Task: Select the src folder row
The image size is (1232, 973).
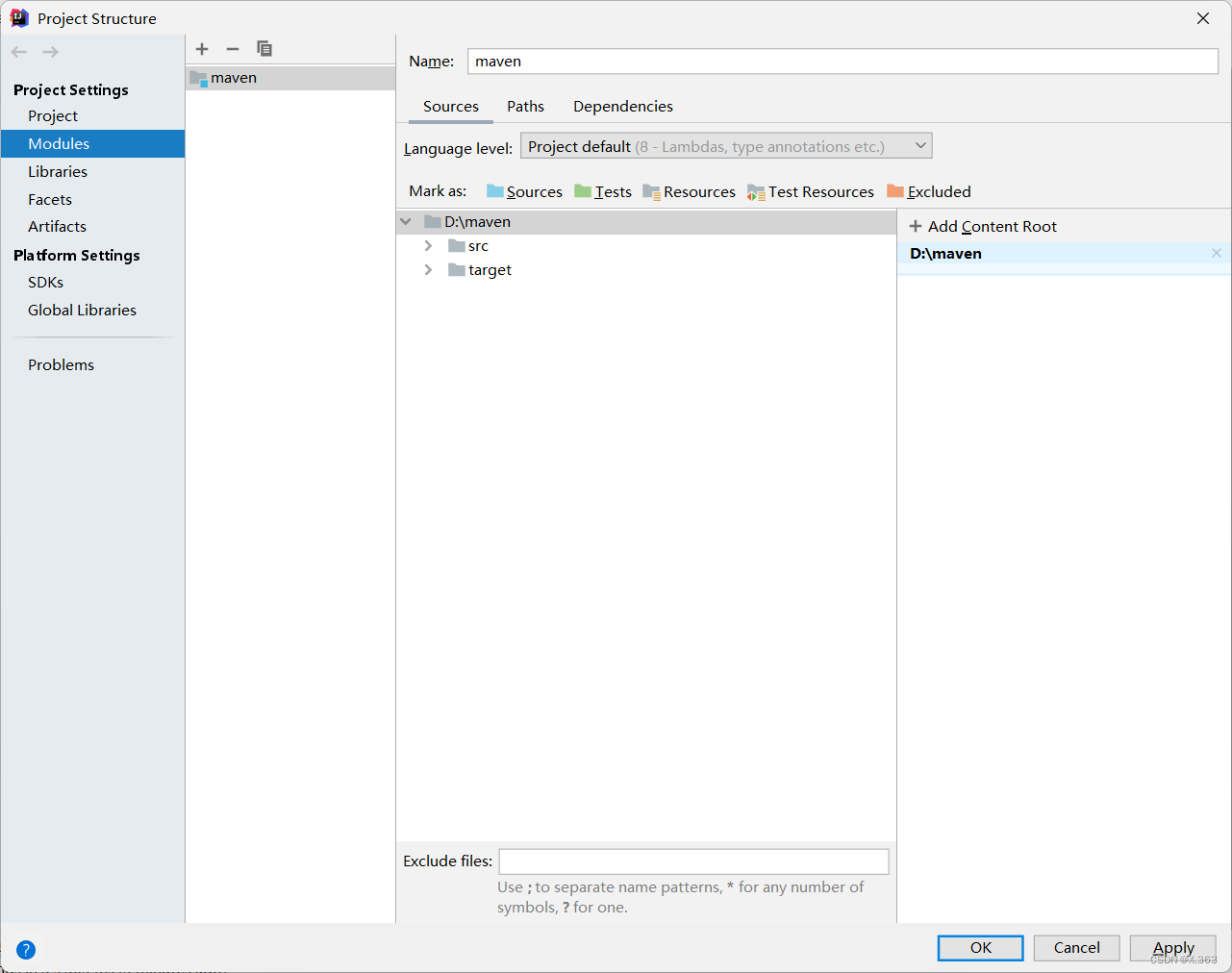Action: 646,246
